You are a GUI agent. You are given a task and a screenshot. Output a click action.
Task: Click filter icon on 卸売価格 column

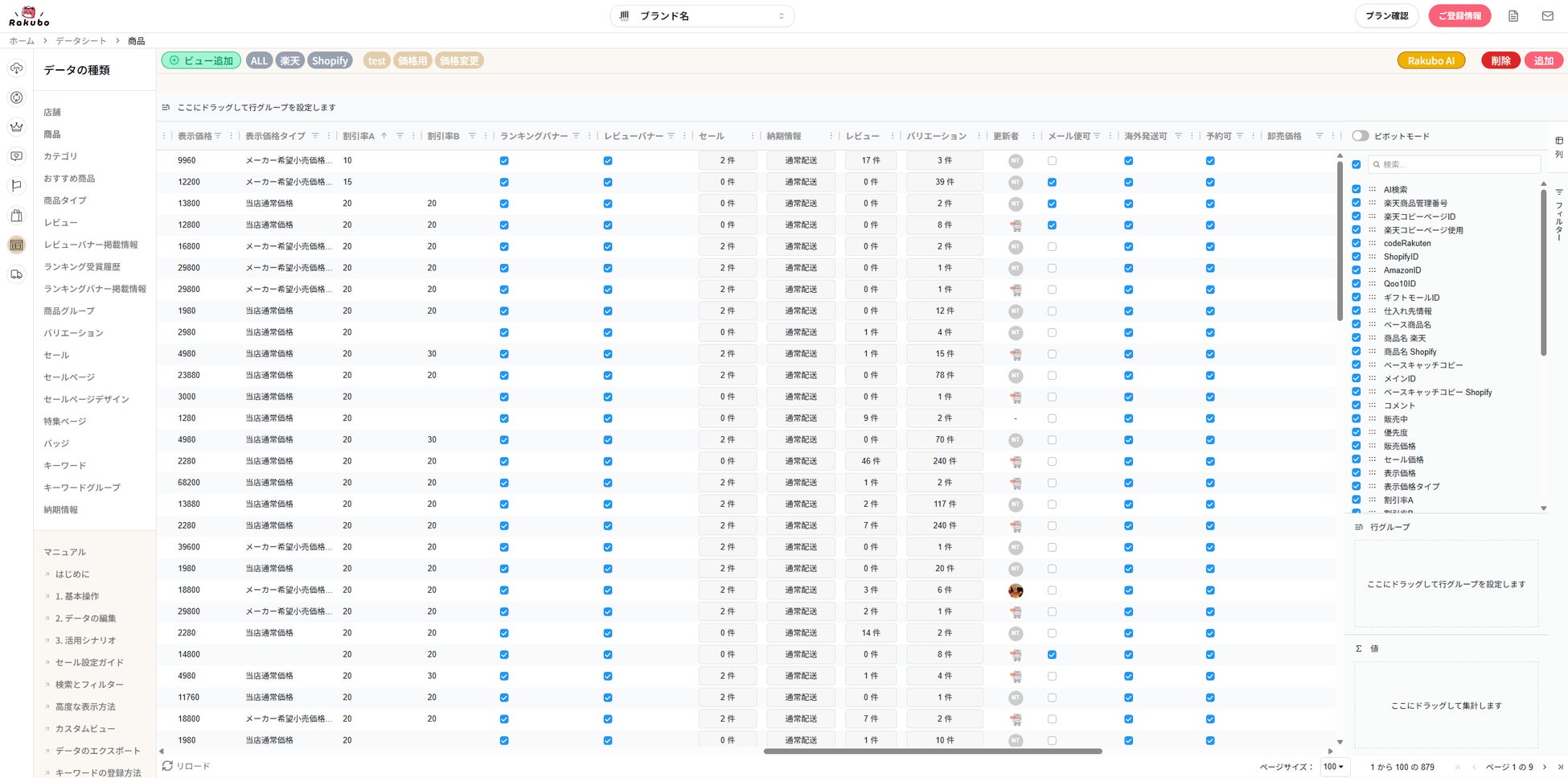click(1319, 136)
